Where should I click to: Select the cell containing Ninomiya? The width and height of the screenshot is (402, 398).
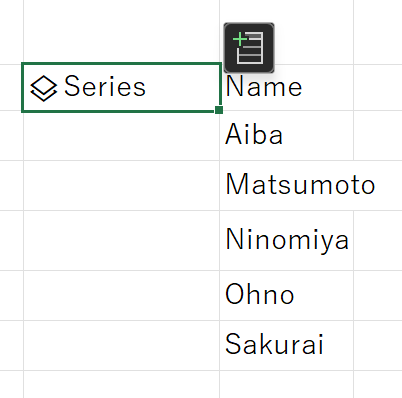click(x=287, y=240)
